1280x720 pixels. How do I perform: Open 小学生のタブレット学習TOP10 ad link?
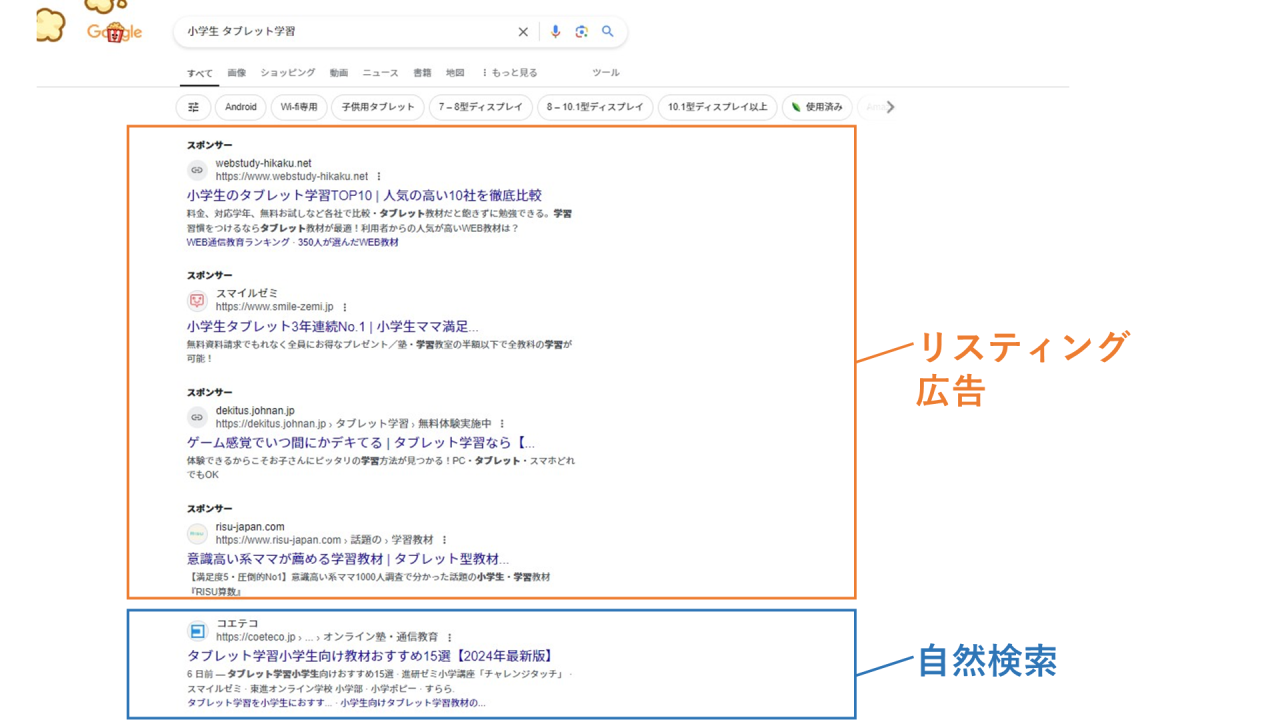click(364, 195)
